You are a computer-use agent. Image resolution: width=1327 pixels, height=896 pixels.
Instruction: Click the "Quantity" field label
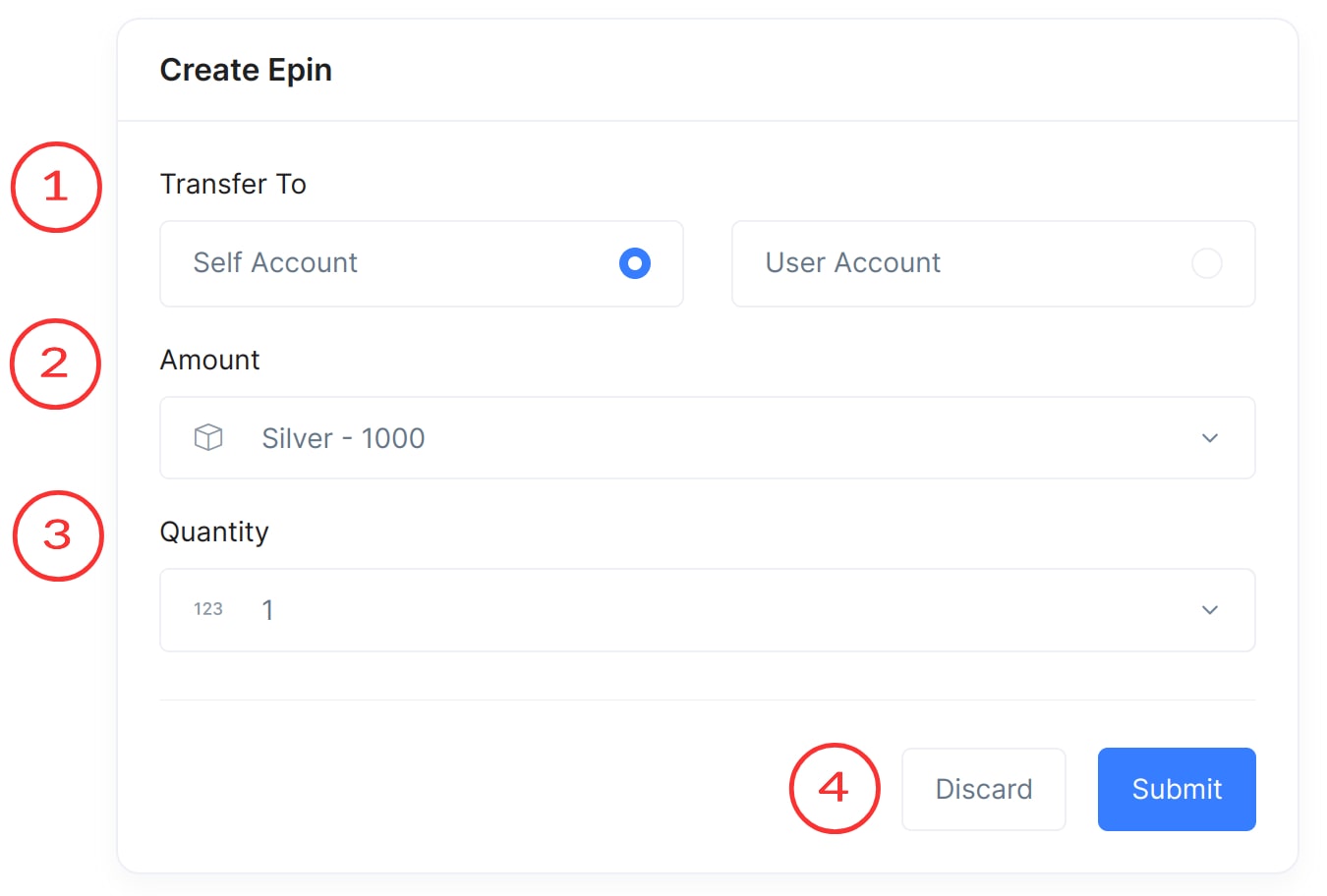[214, 532]
